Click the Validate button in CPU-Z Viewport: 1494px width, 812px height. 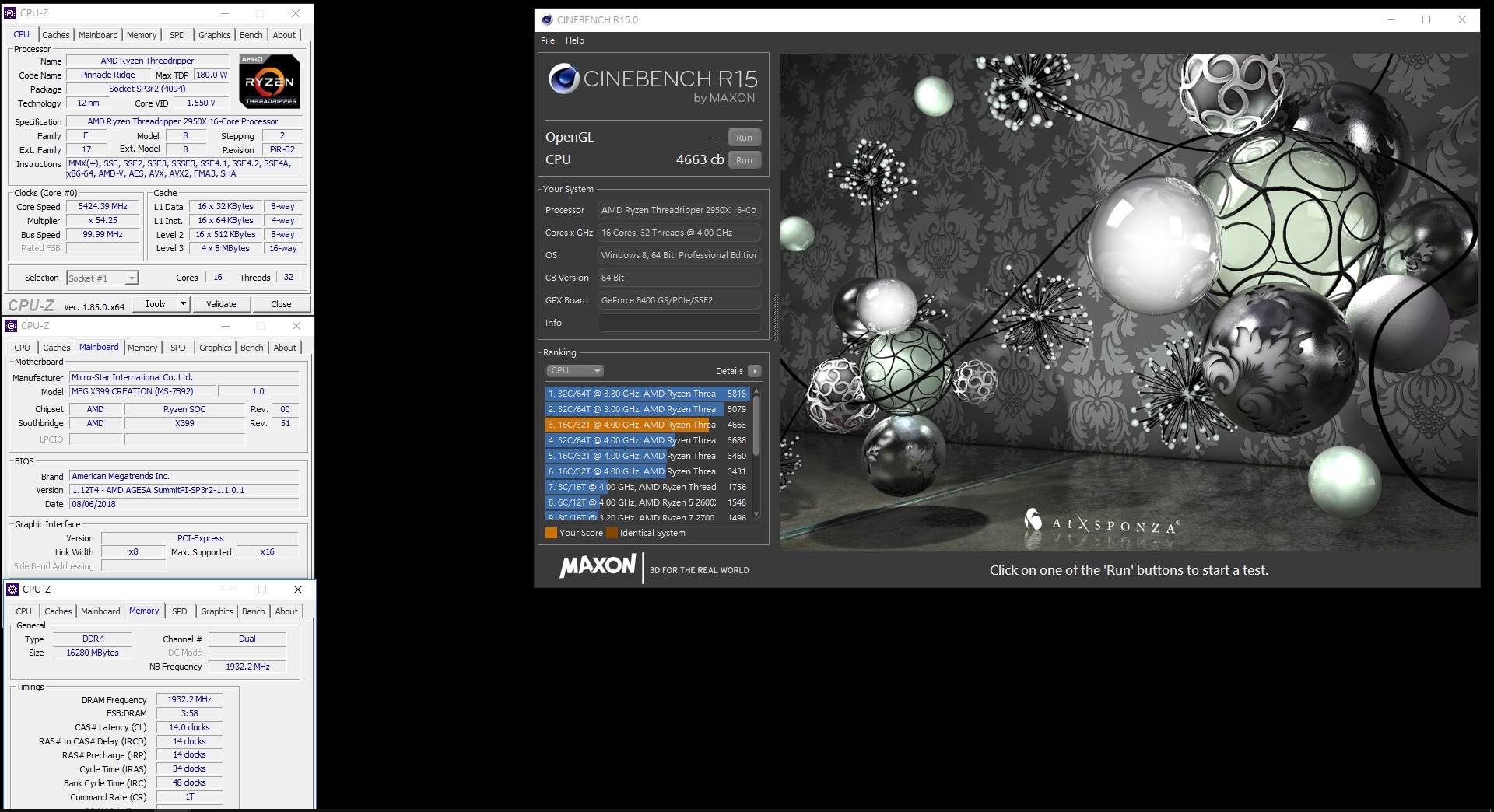pyautogui.click(x=221, y=304)
